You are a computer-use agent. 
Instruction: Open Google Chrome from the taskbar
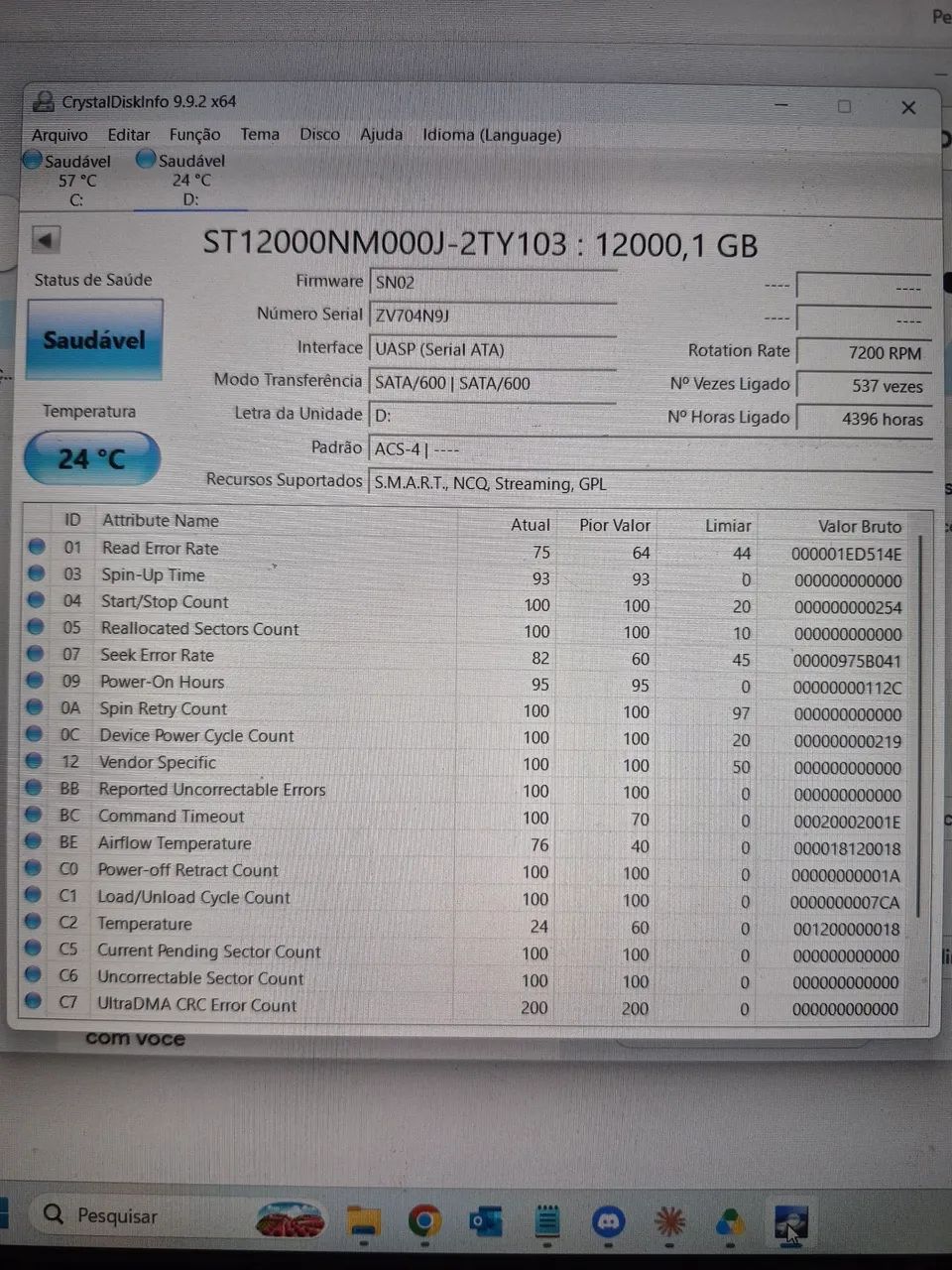[424, 1220]
